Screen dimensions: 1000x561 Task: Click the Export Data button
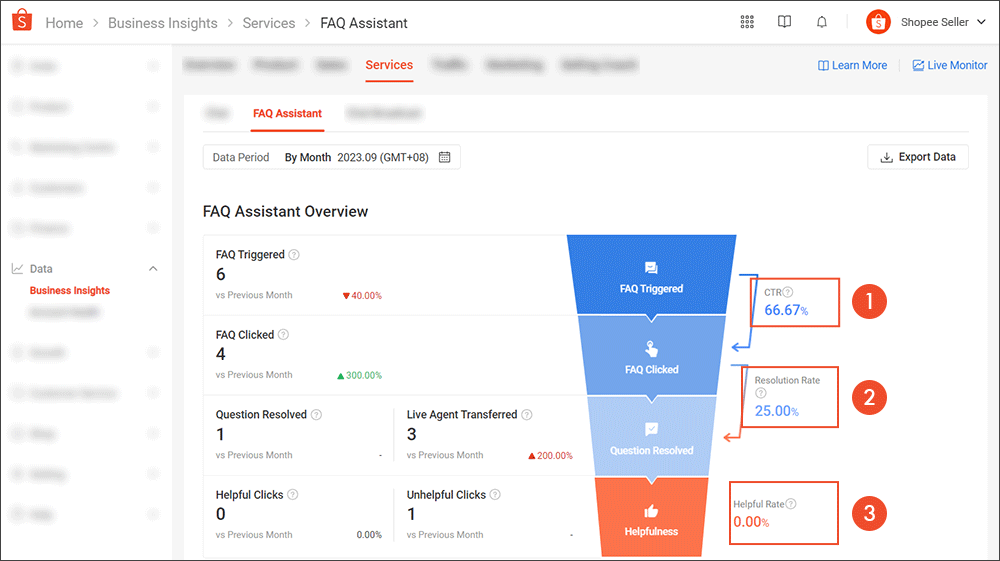click(918, 157)
